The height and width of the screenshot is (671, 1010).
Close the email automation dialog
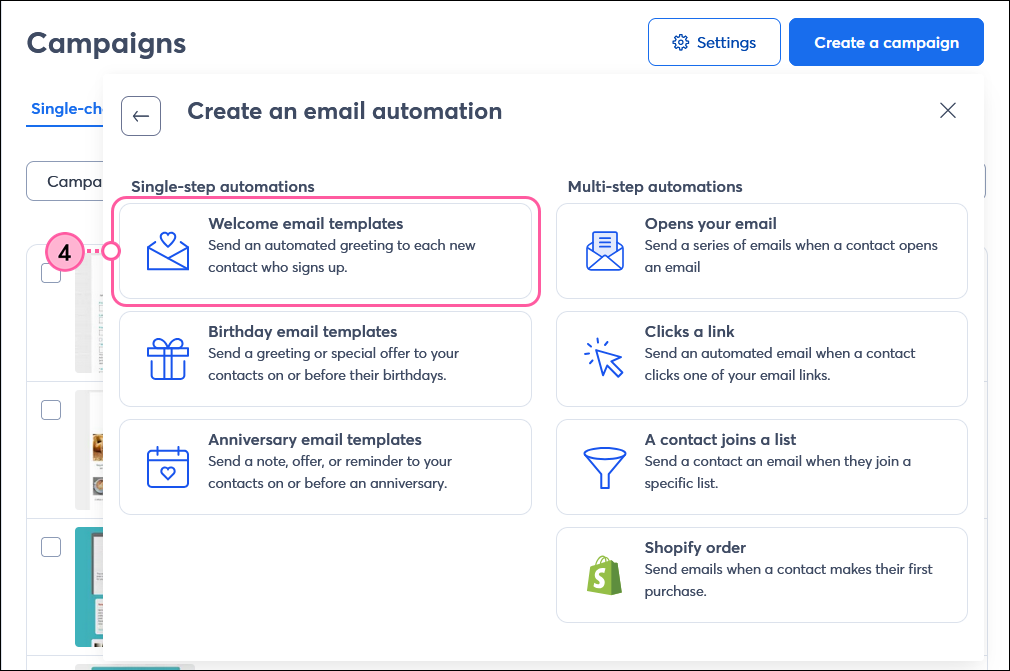click(947, 110)
